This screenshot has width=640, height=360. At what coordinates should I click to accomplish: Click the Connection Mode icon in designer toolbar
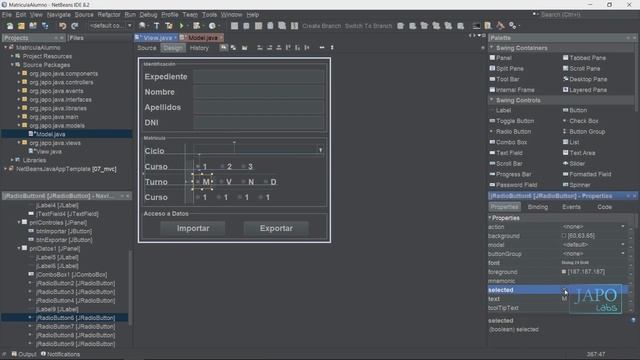(233, 48)
